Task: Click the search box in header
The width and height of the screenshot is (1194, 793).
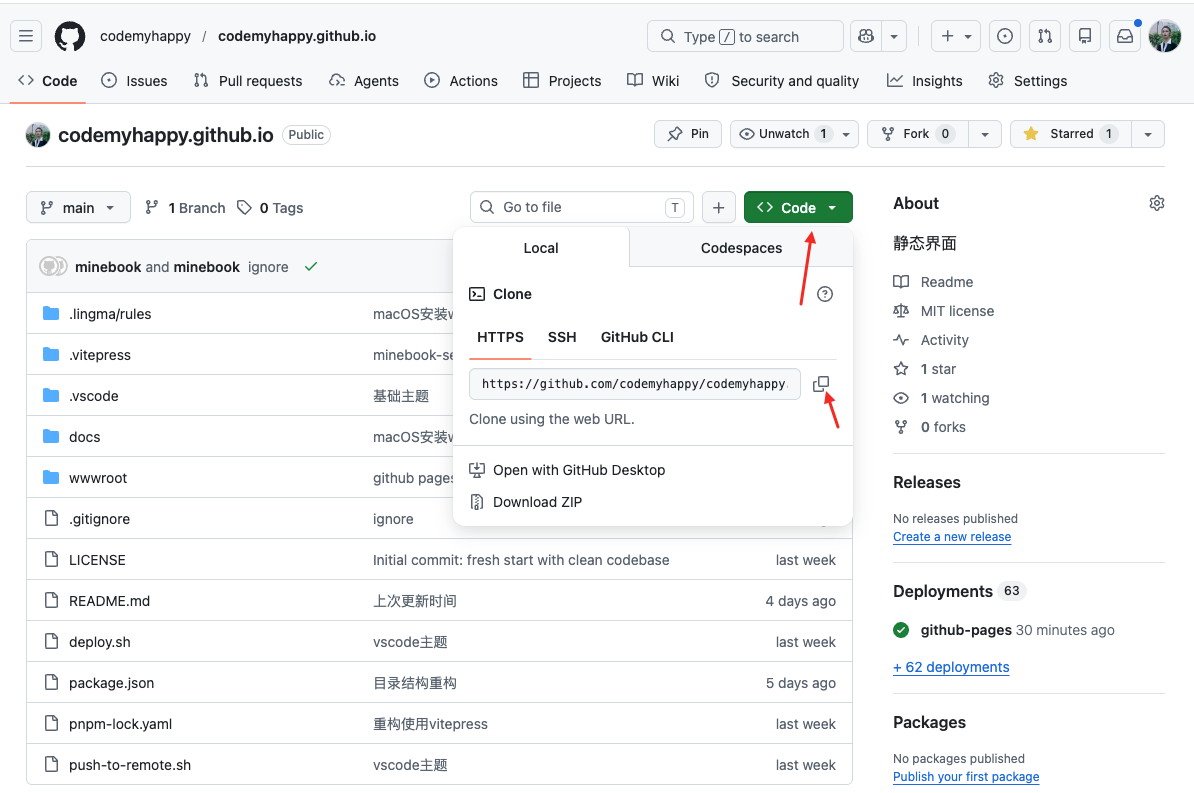Action: (x=745, y=36)
